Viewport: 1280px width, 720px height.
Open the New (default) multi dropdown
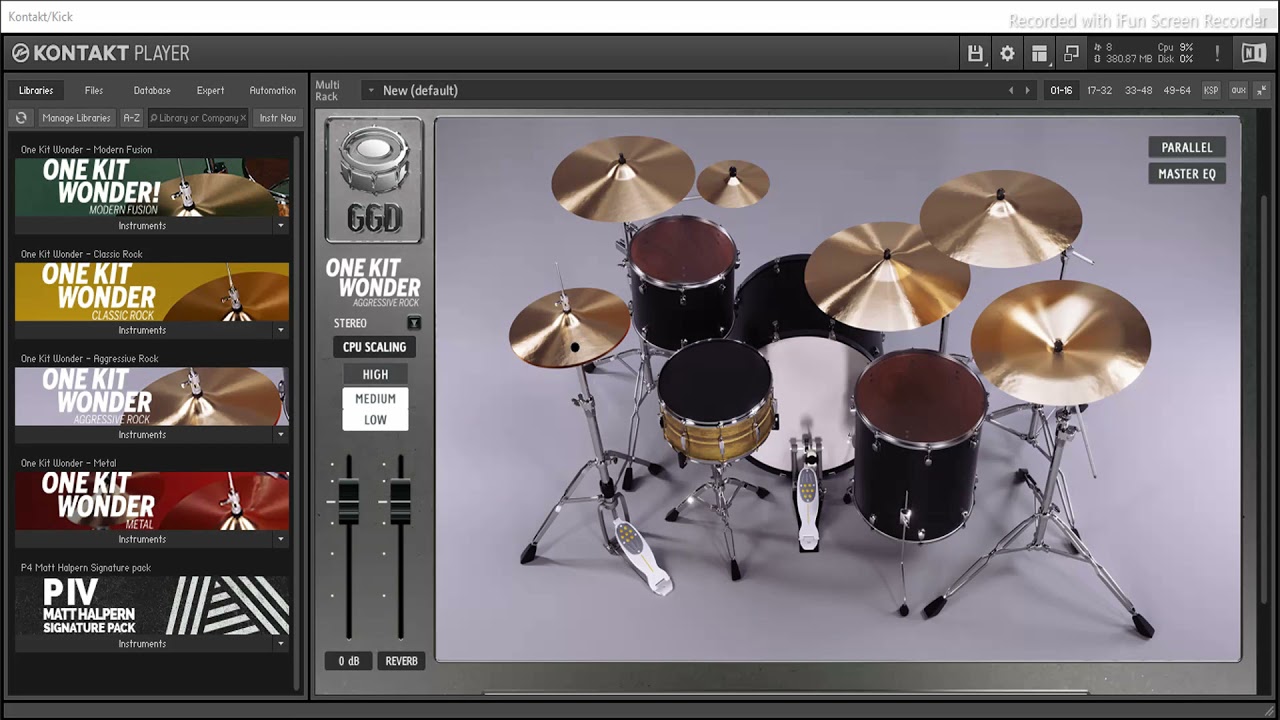[370, 90]
